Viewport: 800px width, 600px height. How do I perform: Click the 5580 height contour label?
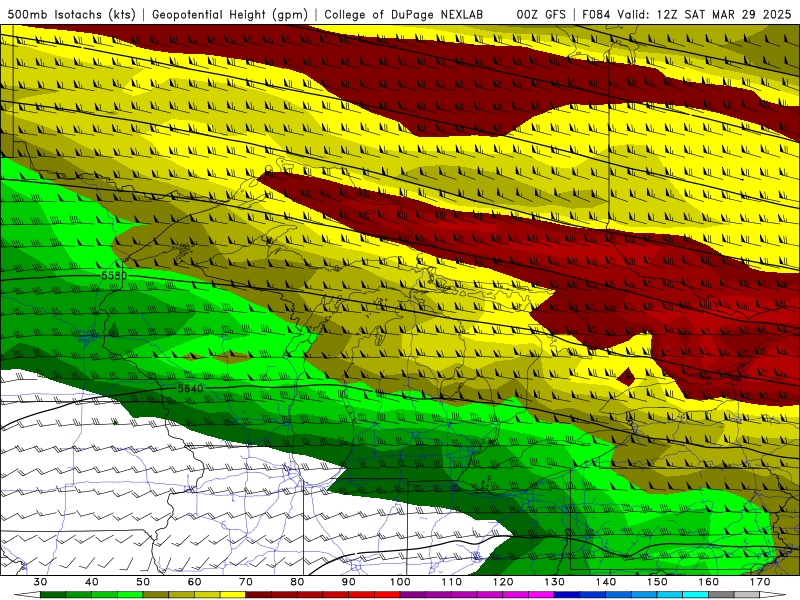tap(114, 276)
